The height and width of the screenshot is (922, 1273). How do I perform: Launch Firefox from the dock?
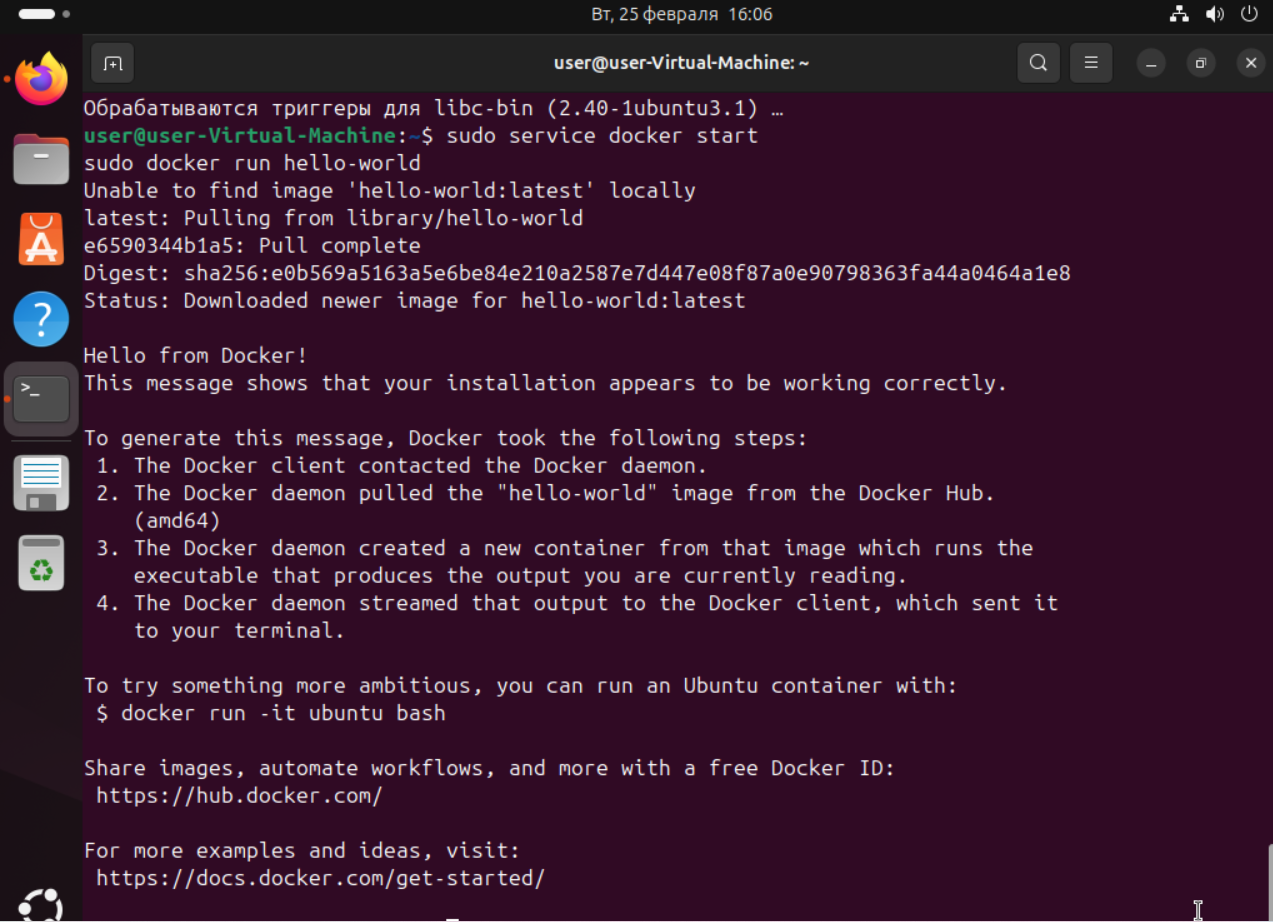tap(41, 79)
